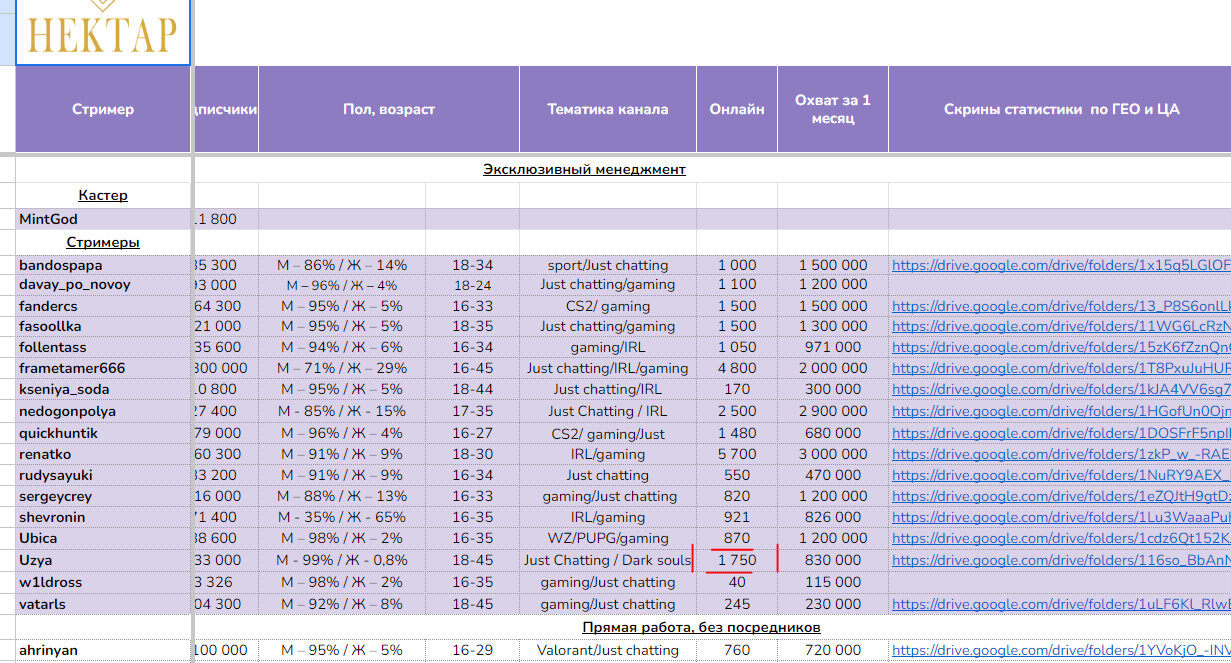Select the frametamer666 name cell
Image resolution: width=1231 pixels, height=663 pixels.
pos(103,368)
